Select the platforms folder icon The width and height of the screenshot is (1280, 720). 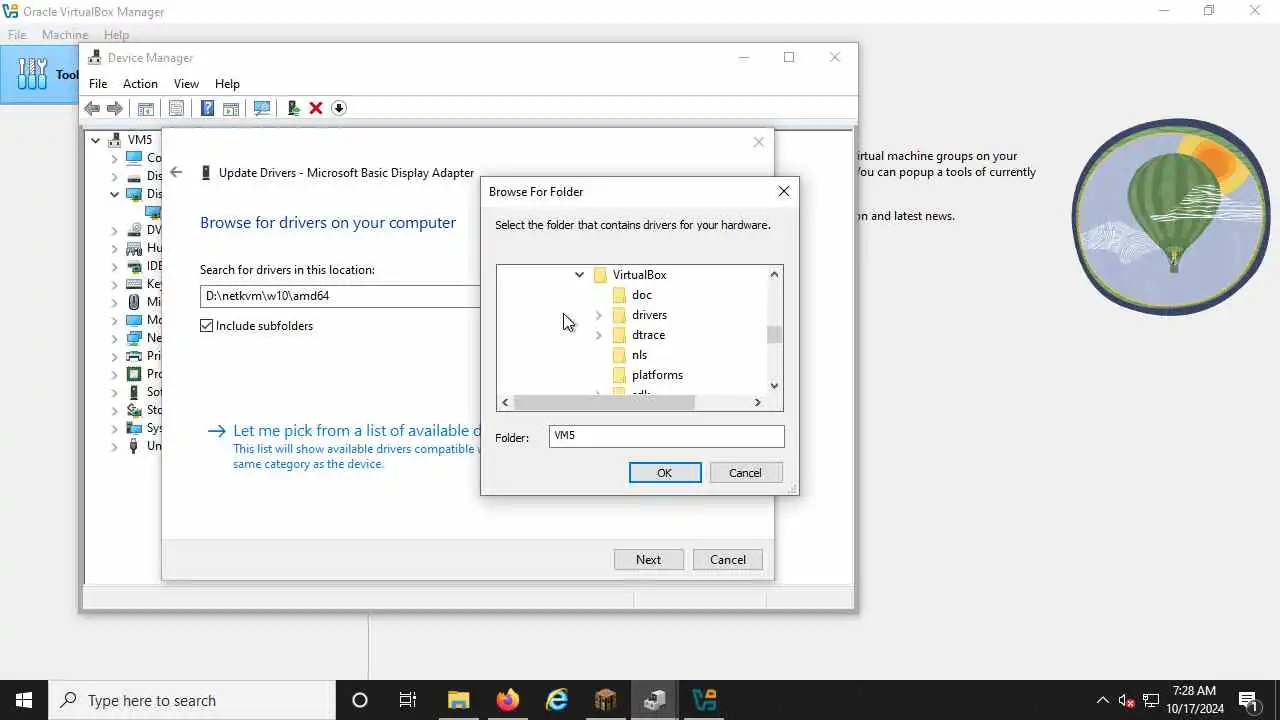coord(619,375)
